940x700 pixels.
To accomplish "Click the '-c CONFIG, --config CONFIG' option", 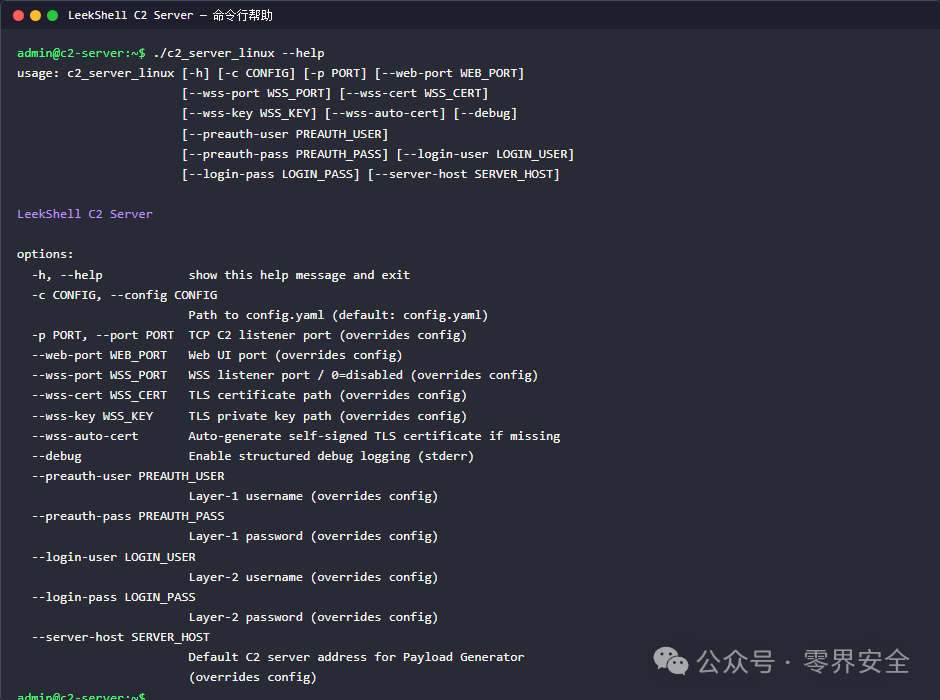I will pyautogui.click(x=125, y=295).
